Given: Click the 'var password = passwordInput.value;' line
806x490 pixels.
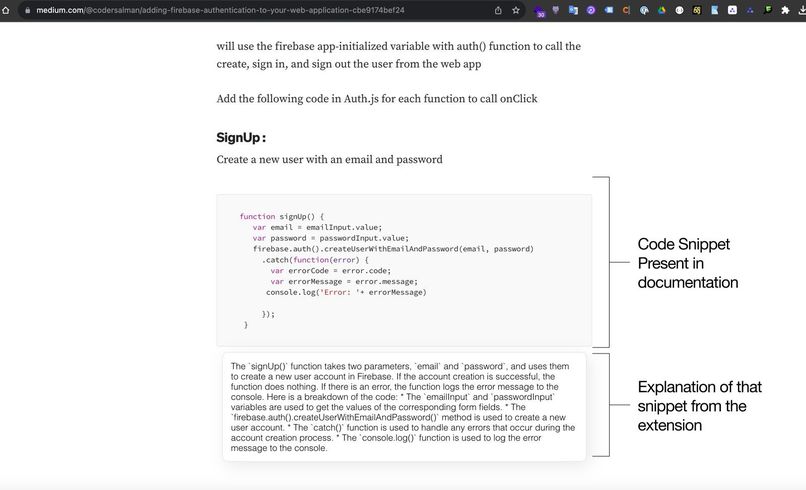Looking at the screenshot, I should point(331,238).
